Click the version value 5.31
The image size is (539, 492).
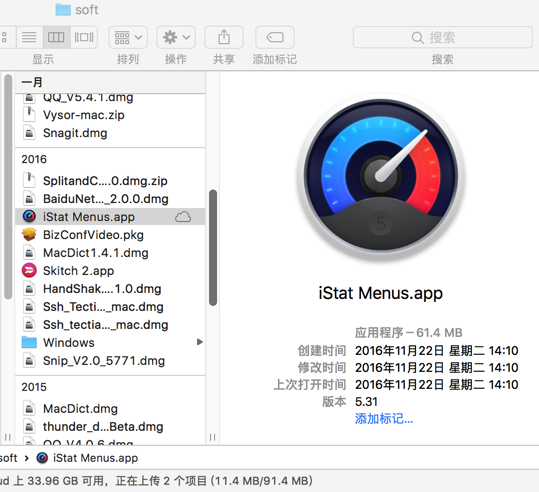[x=366, y=402]
